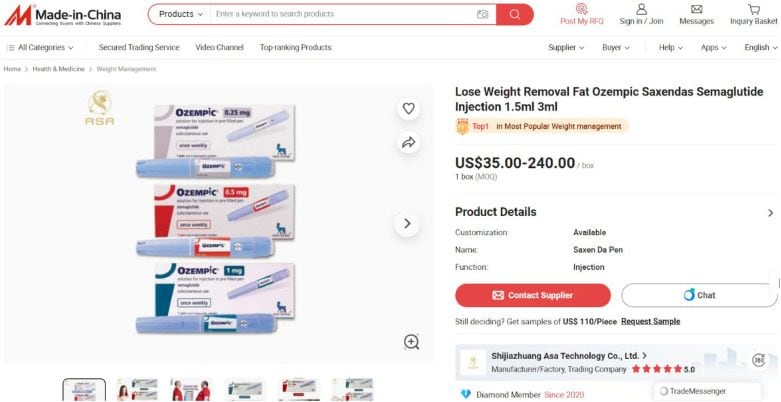The image size is (781, 402).
Task: Share product using the arrow icon
Action: [408, 143]
